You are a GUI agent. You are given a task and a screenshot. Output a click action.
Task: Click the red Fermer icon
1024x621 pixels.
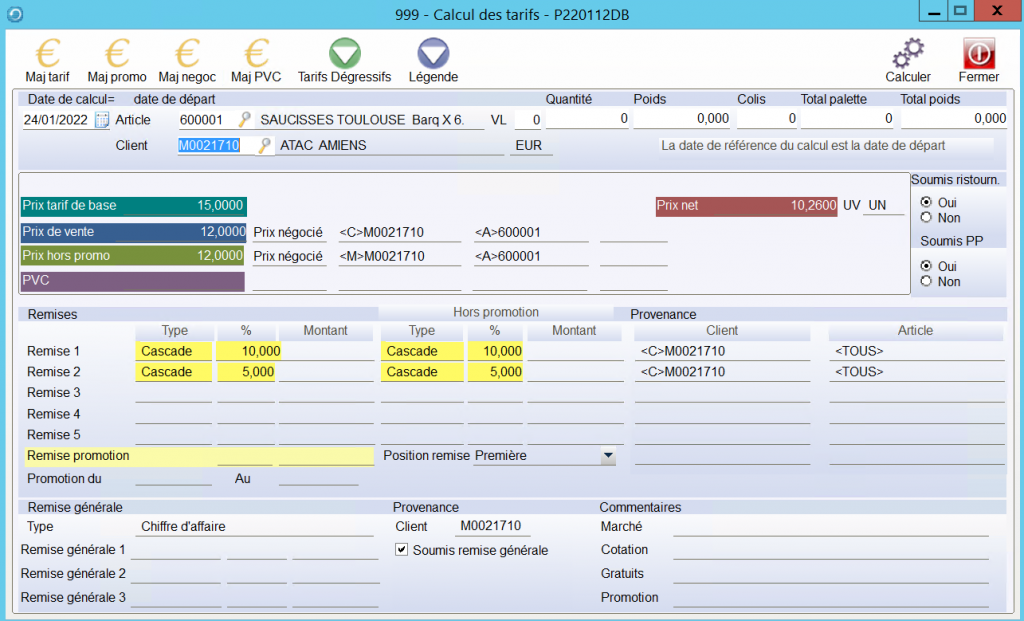pyautogui.click(x=978, y=54)
